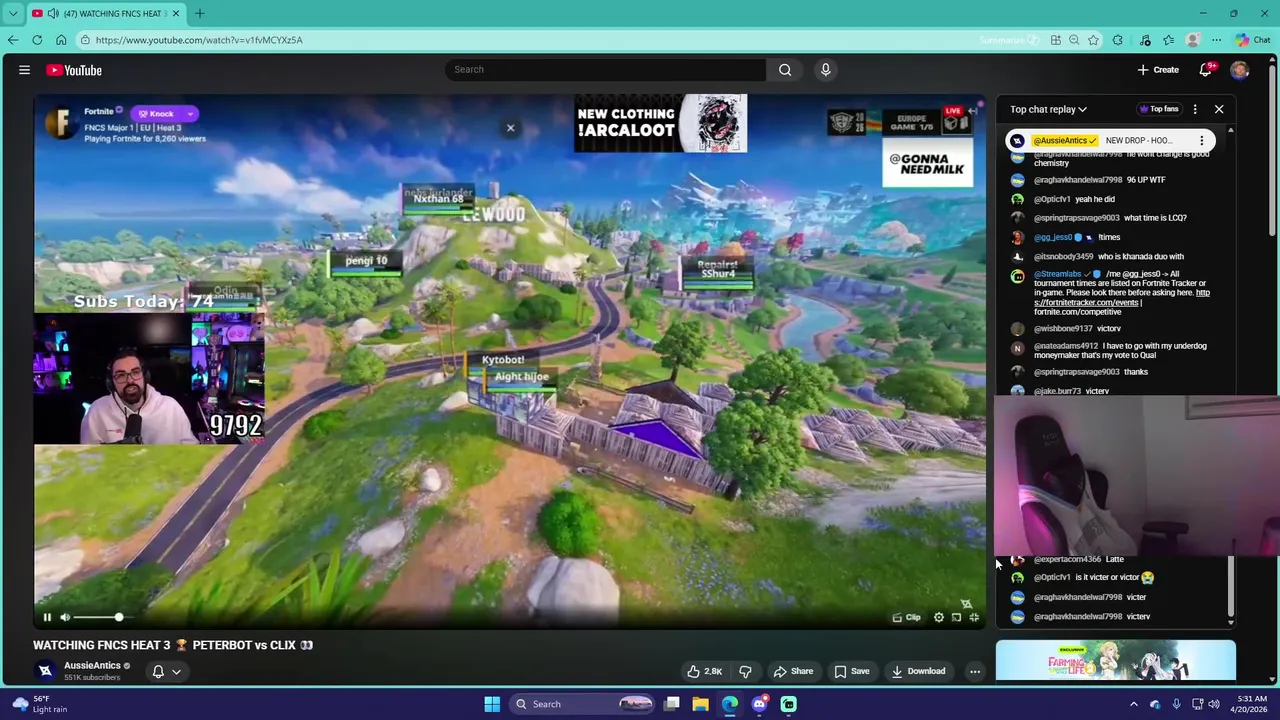Mute the video player volume
The image size is (1280, 720).
[x=65, y=617]
